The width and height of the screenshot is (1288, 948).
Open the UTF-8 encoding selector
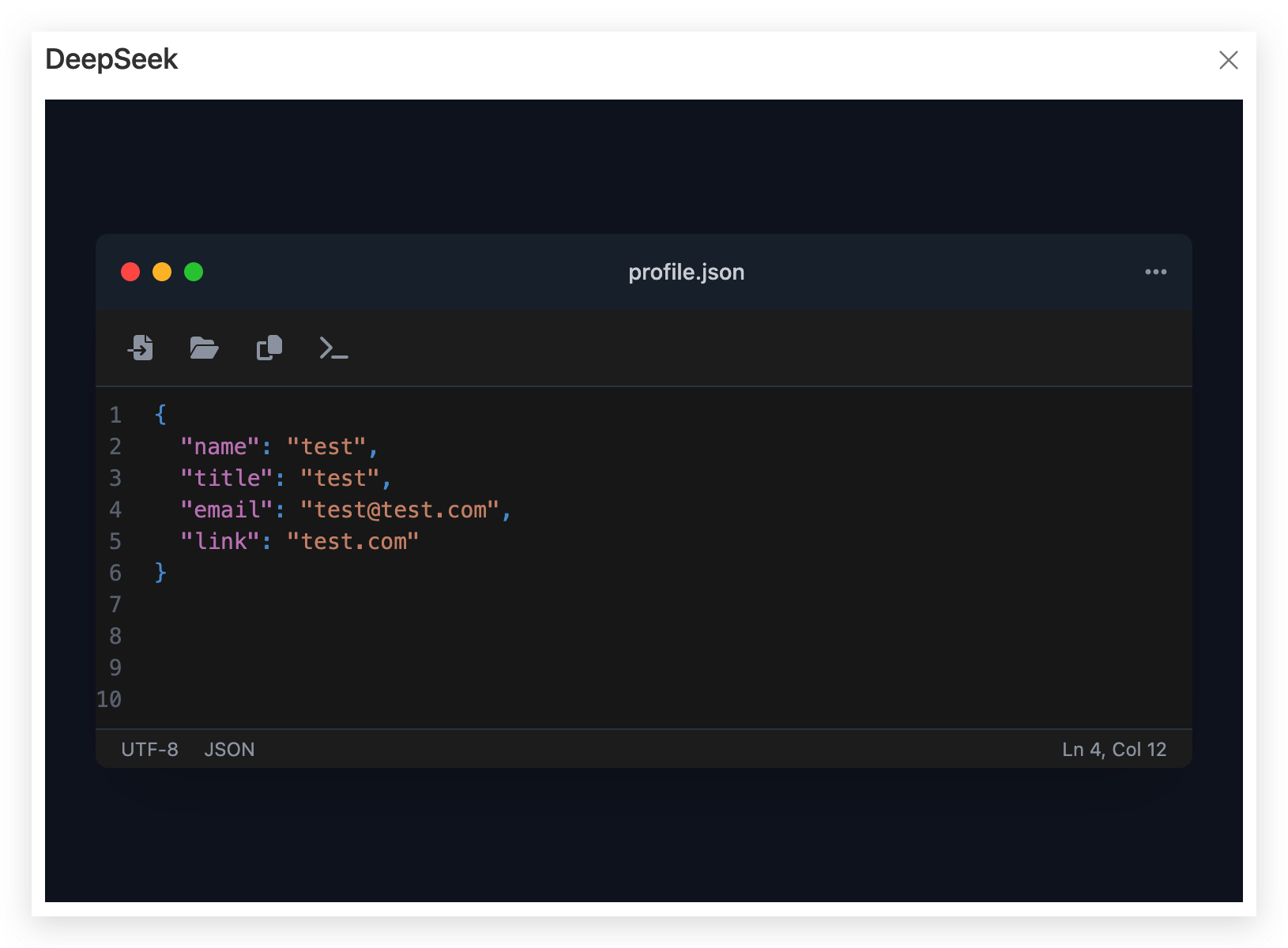click(149, 749)
